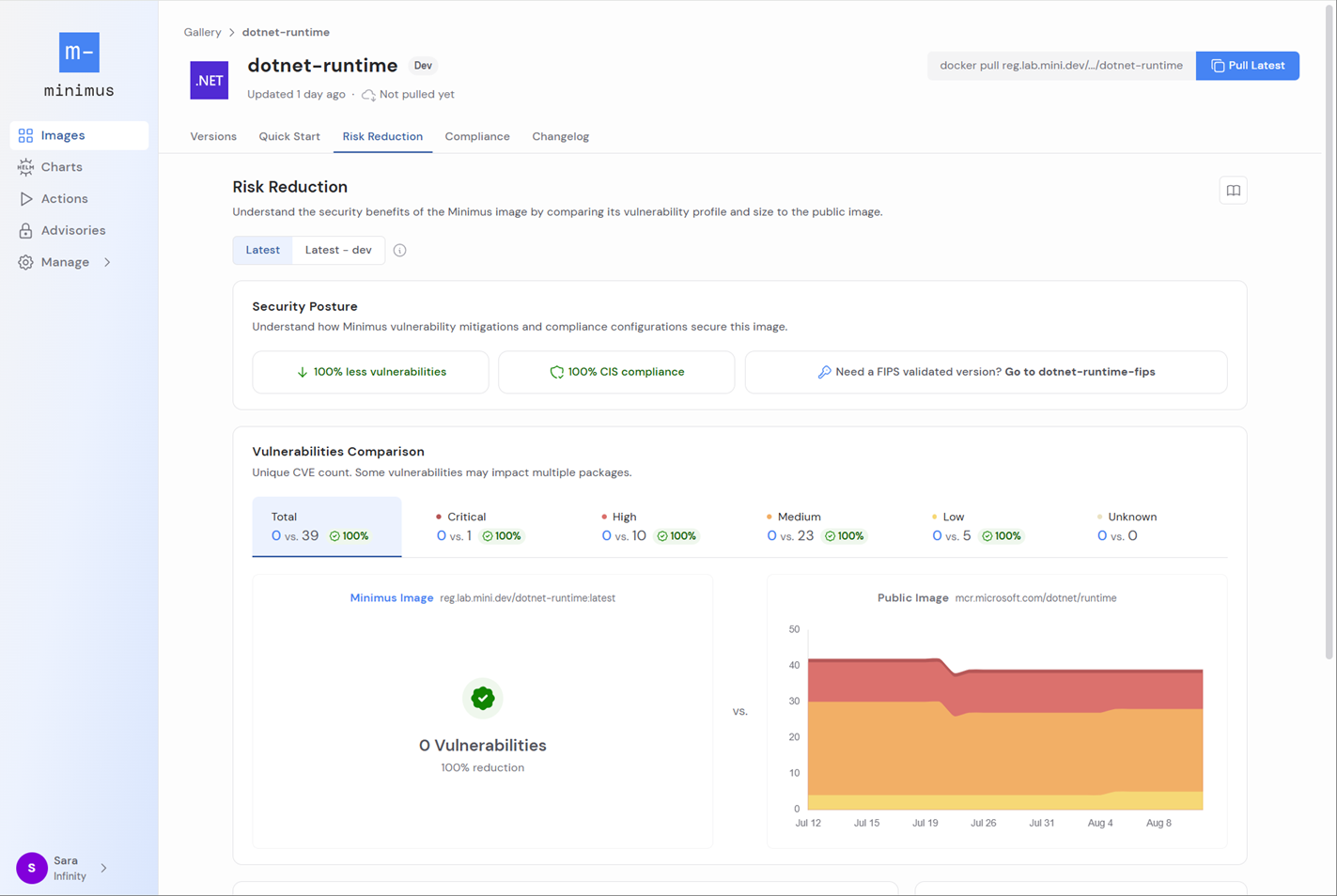Select the Latest – dev toggle option

click(x=338, y=250)
